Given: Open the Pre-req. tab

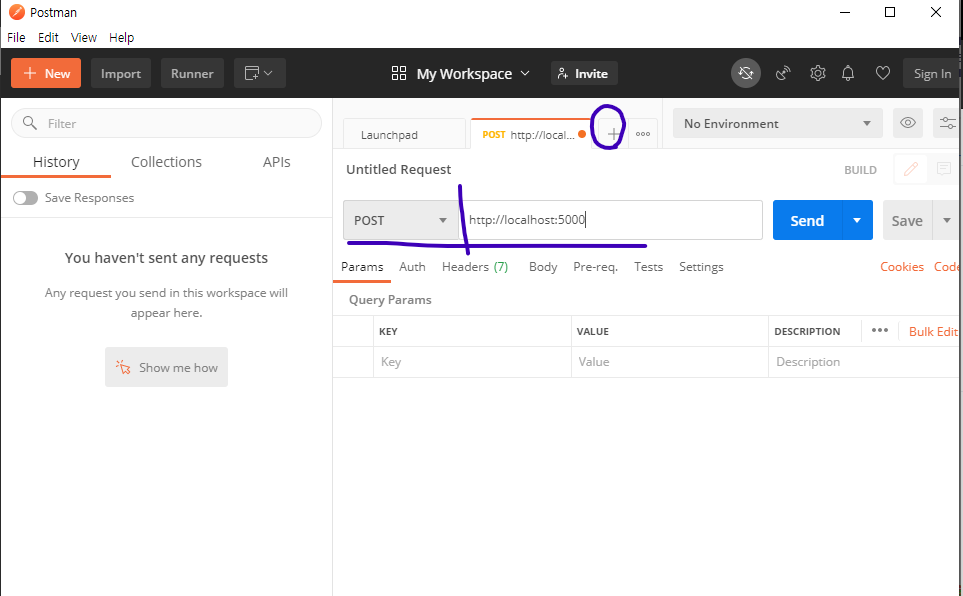Looking at the screenshot, I should 595,267.
